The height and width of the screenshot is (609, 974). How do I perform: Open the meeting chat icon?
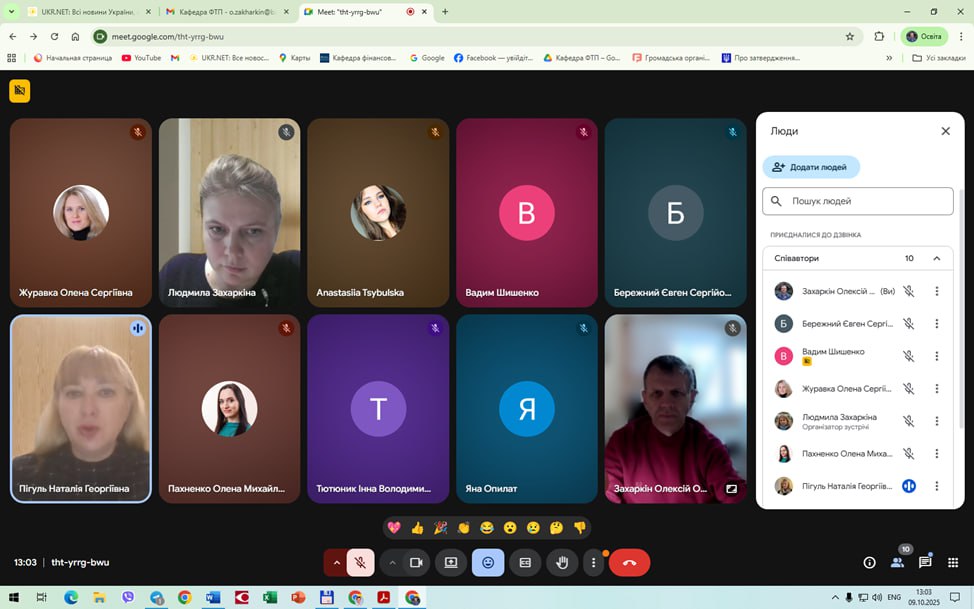925,563
